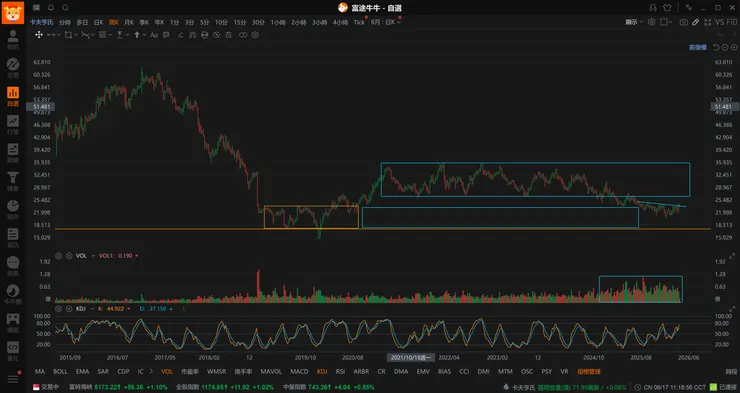This screenshot has width=740, height=393.
Task: Take a chart screenshot with camera icon
Action: [x=683, y=22]
